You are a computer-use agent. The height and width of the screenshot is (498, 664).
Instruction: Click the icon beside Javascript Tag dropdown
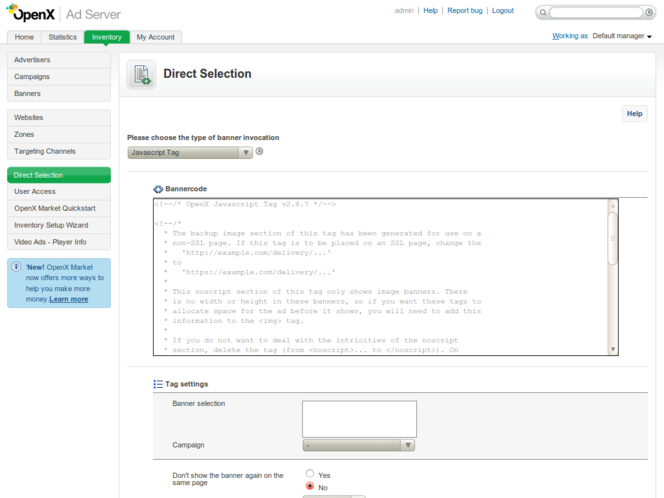(x=260, y=152)
